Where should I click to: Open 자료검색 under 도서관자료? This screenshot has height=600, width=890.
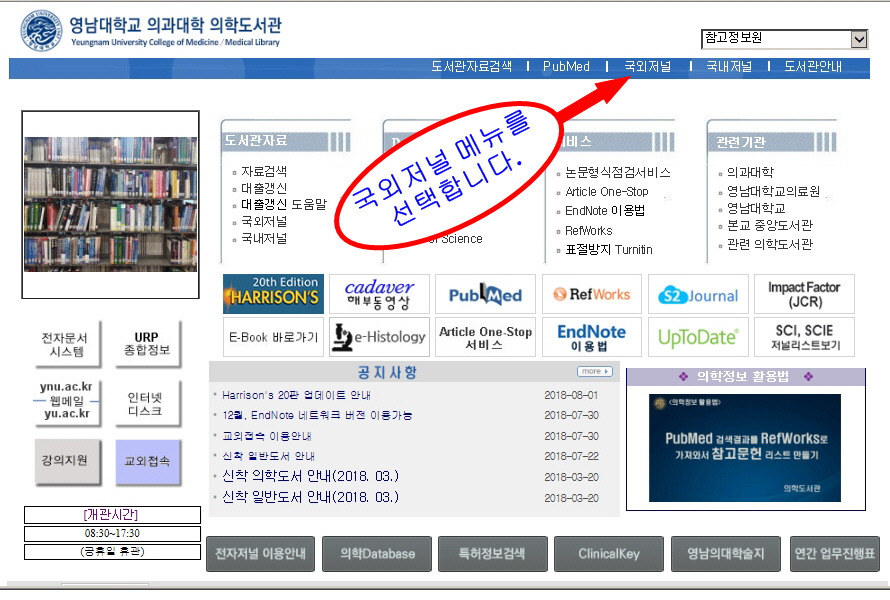tap(264, 171)
